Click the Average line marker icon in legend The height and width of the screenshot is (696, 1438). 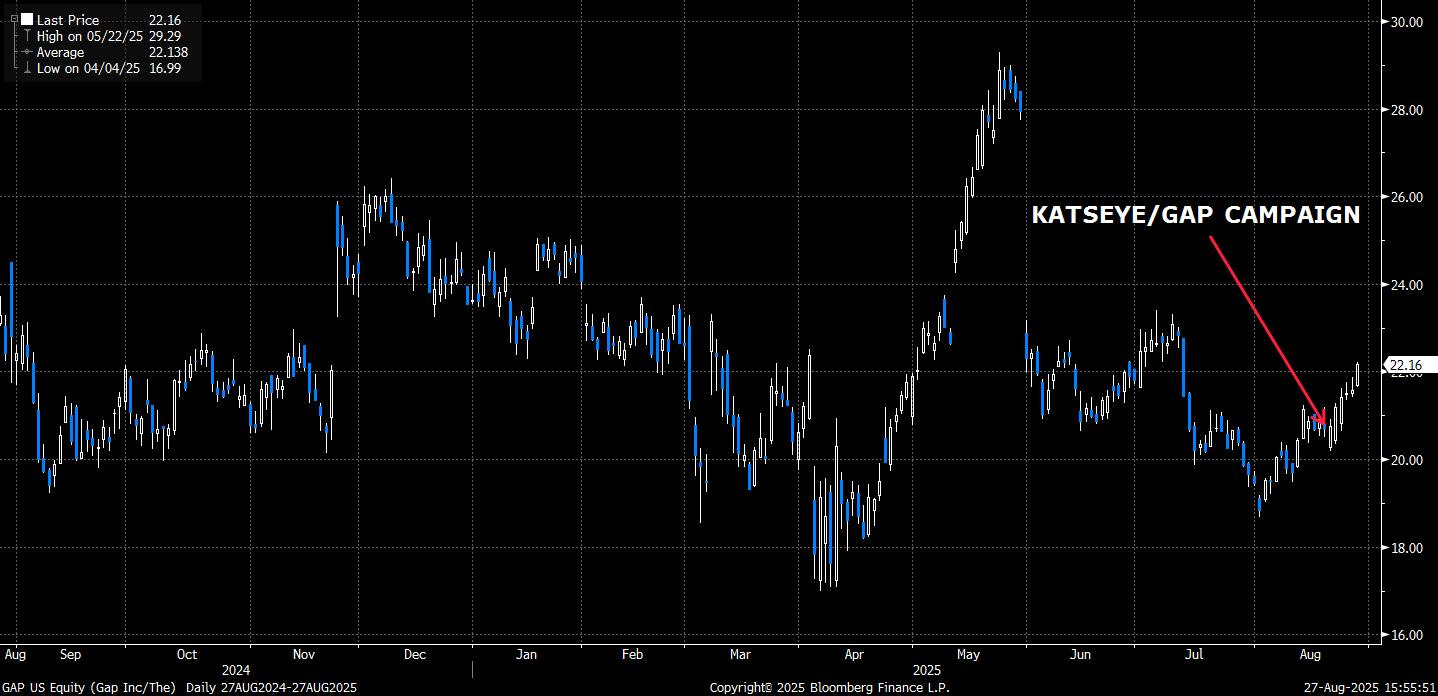pyautogui.click(x=25, y=52)
